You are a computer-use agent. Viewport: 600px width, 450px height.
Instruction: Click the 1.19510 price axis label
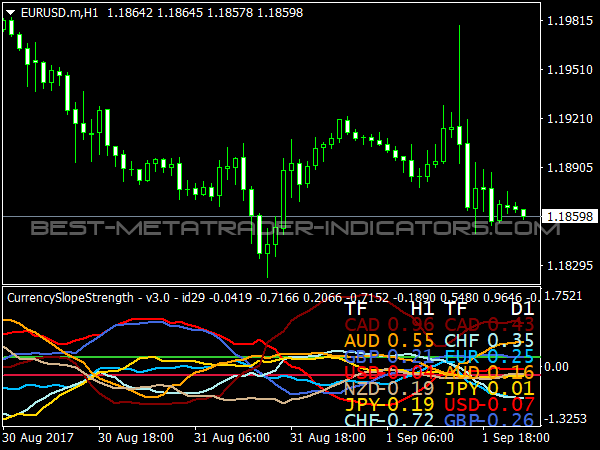tap(570, 70)
